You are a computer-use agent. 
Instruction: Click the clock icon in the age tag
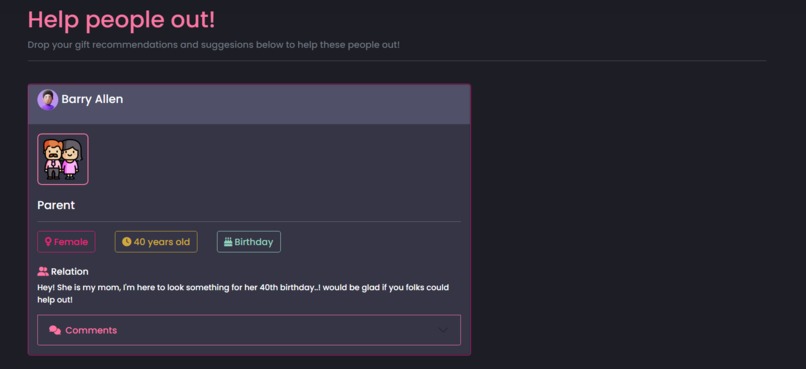(x=126, y=242)
